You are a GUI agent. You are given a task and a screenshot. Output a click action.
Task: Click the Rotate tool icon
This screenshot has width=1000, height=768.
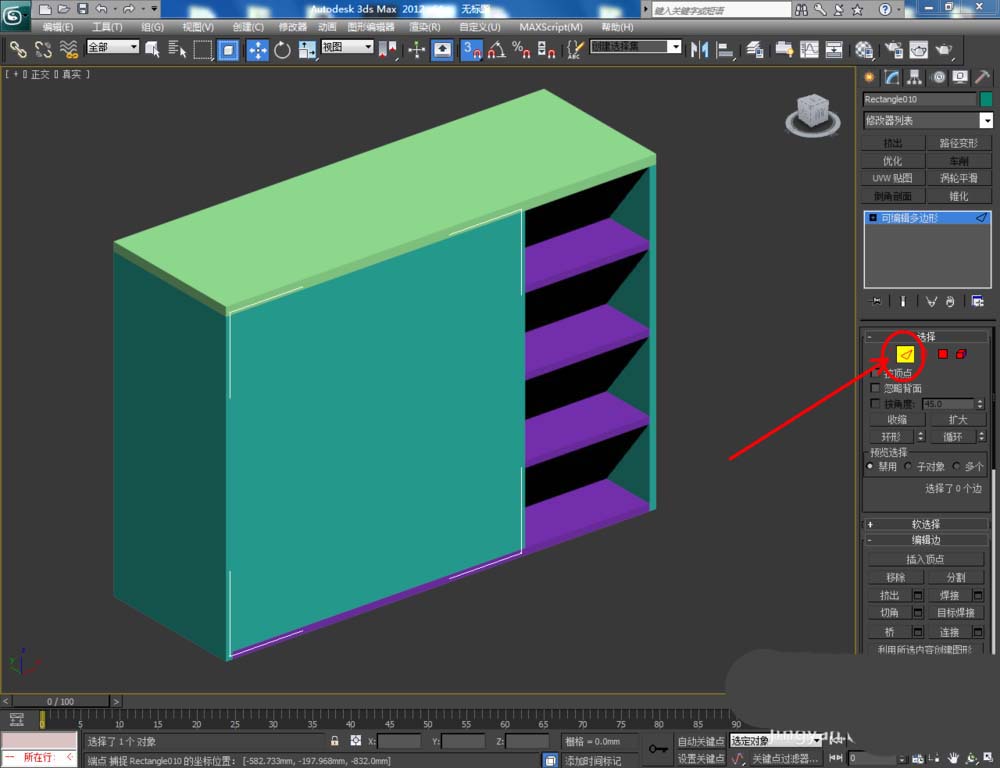point(282,50)
